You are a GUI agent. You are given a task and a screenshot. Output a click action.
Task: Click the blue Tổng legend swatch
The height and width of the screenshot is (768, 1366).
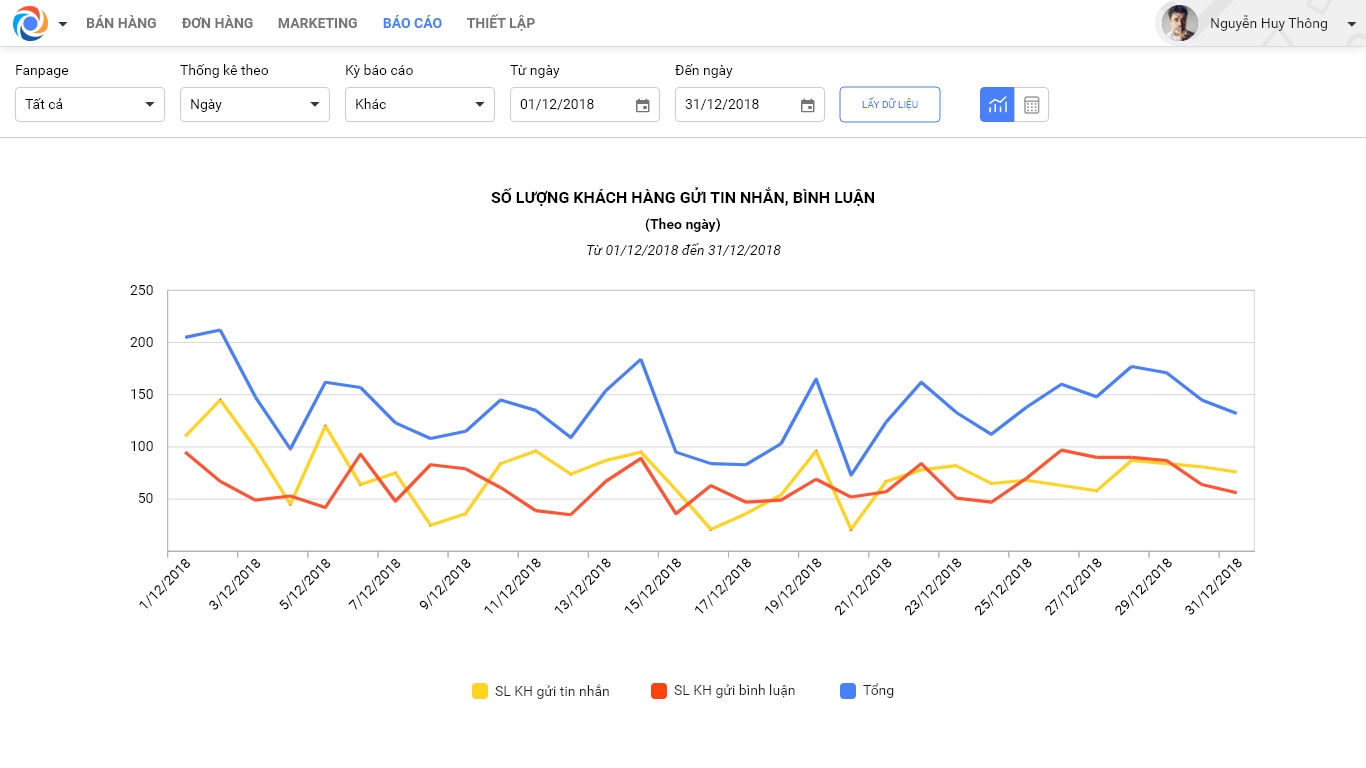pos(848,691)
